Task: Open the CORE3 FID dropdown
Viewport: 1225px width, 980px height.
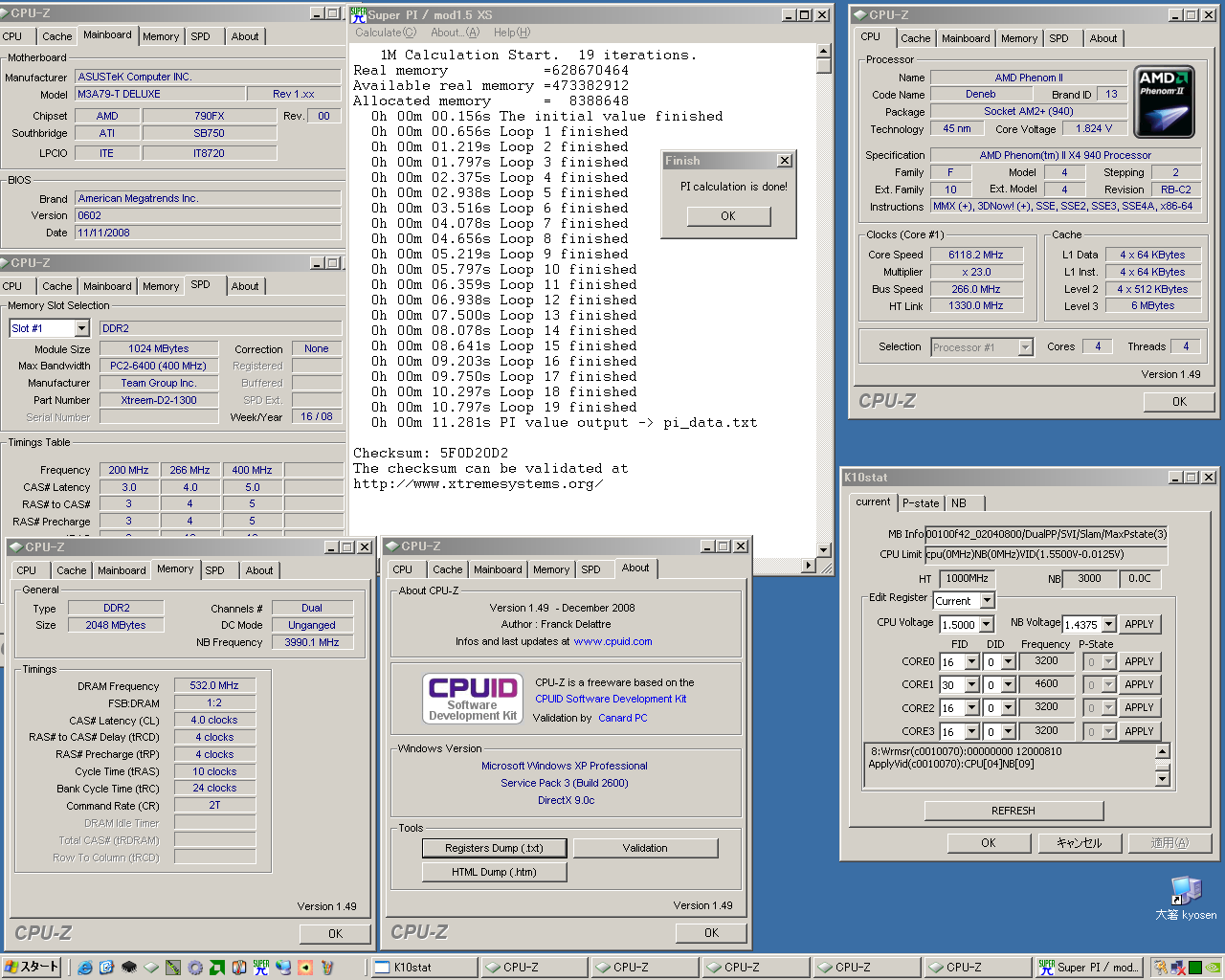Action: 971,732
